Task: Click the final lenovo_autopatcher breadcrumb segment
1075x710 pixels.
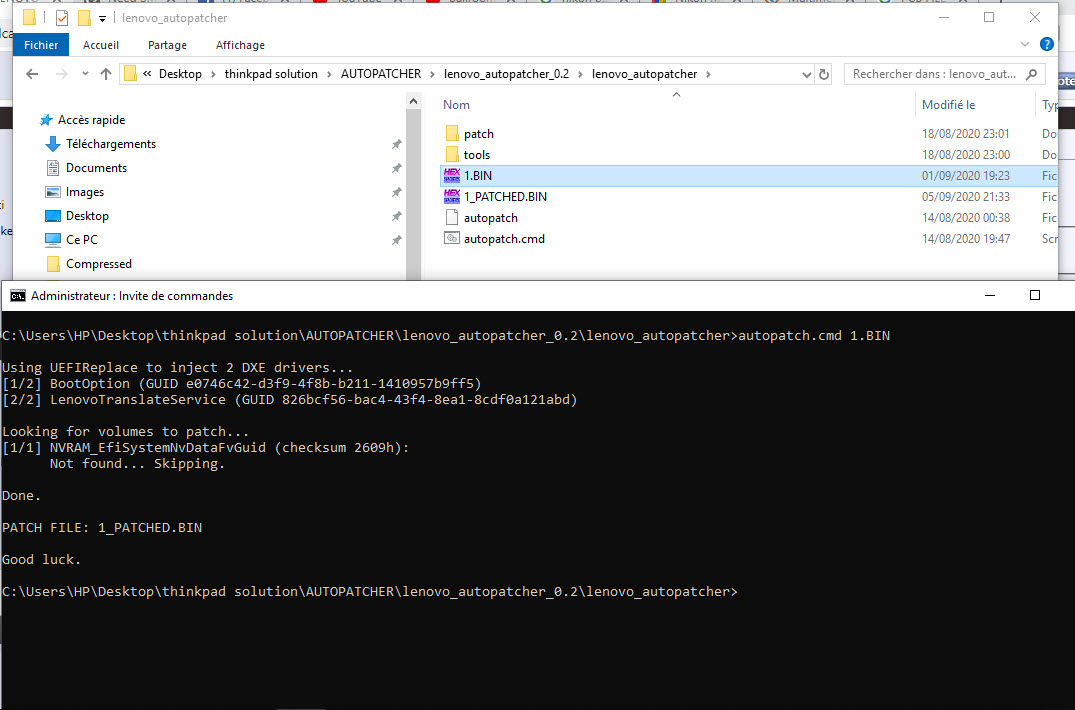Action: pyautogui.click(x=644, y=74)
